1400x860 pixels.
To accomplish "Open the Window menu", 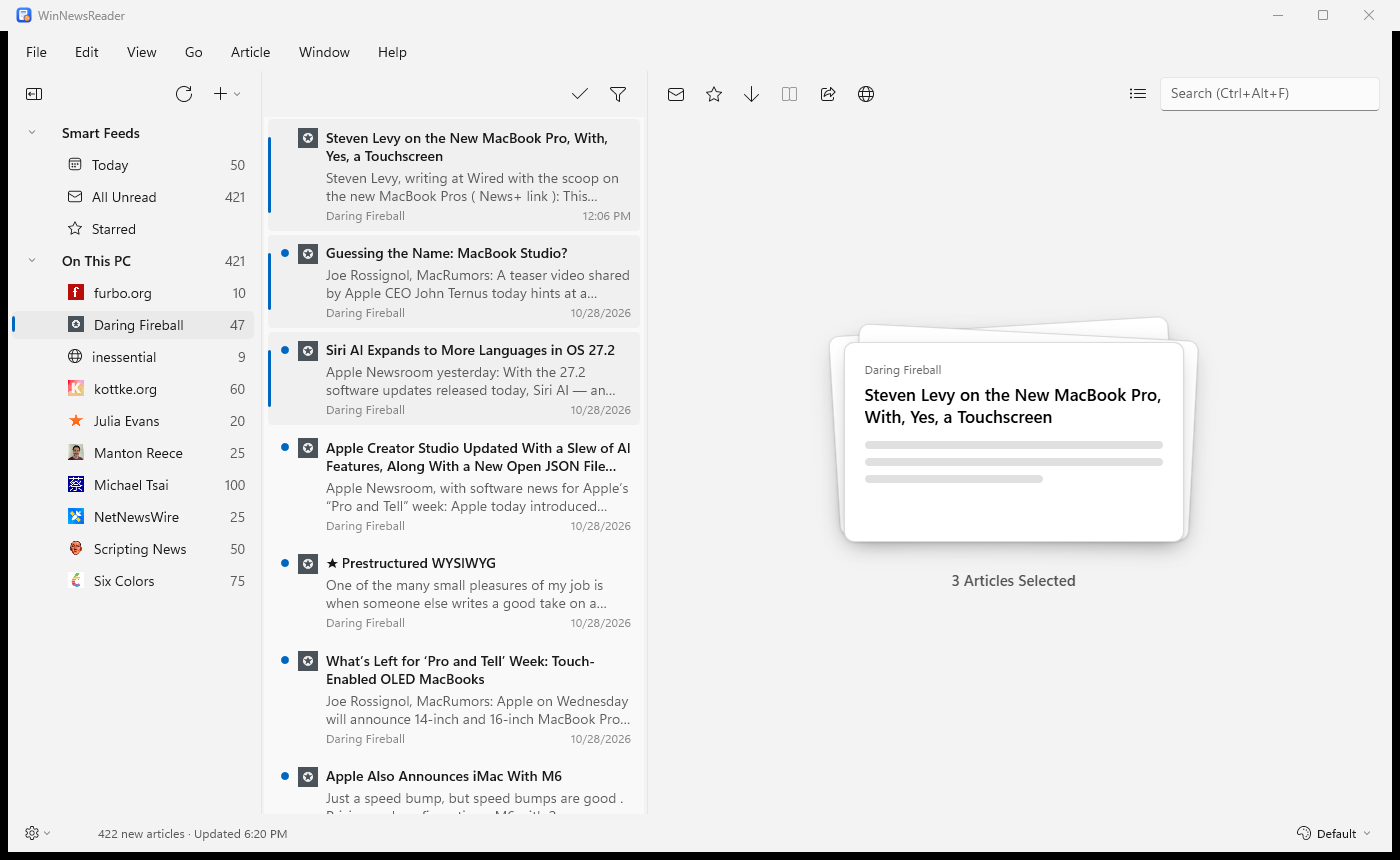I will [x=324, y=52].
